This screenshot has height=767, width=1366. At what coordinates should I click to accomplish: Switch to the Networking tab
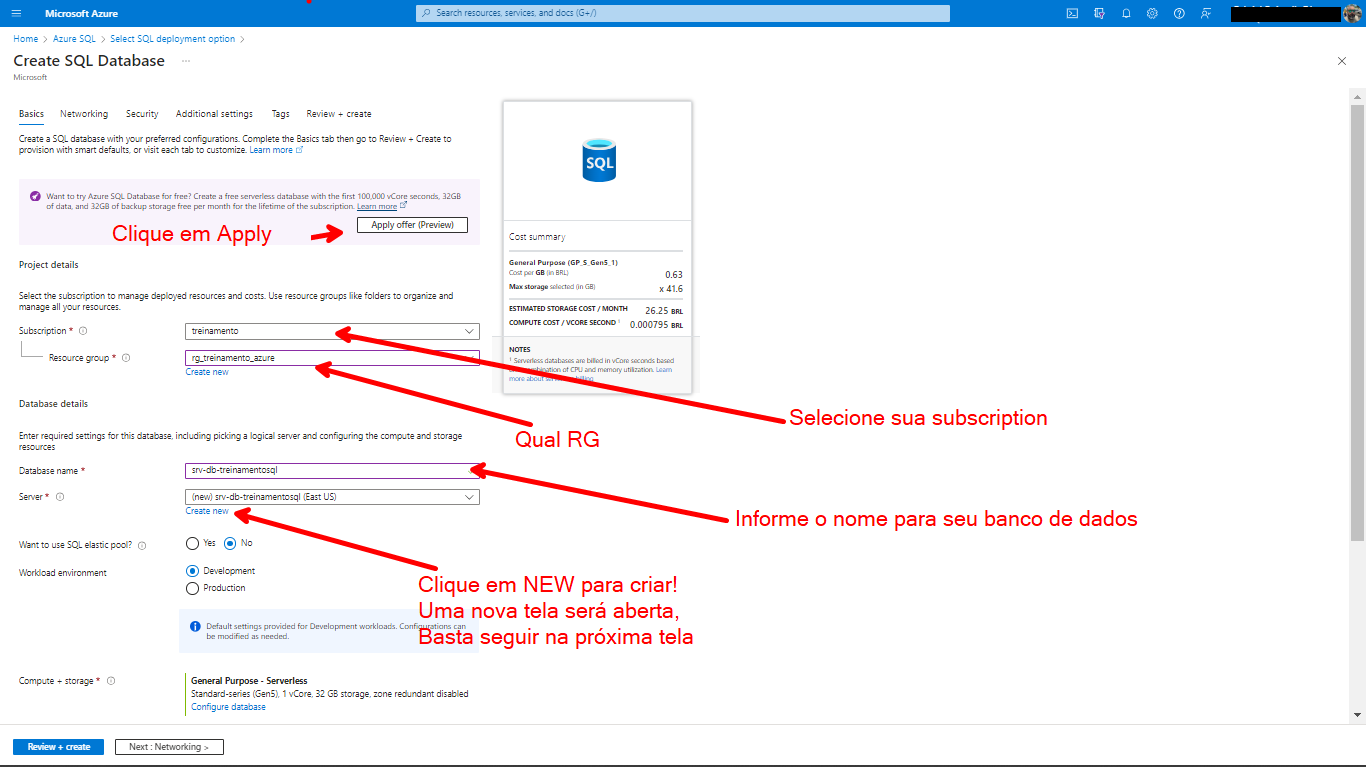point(84,113)
